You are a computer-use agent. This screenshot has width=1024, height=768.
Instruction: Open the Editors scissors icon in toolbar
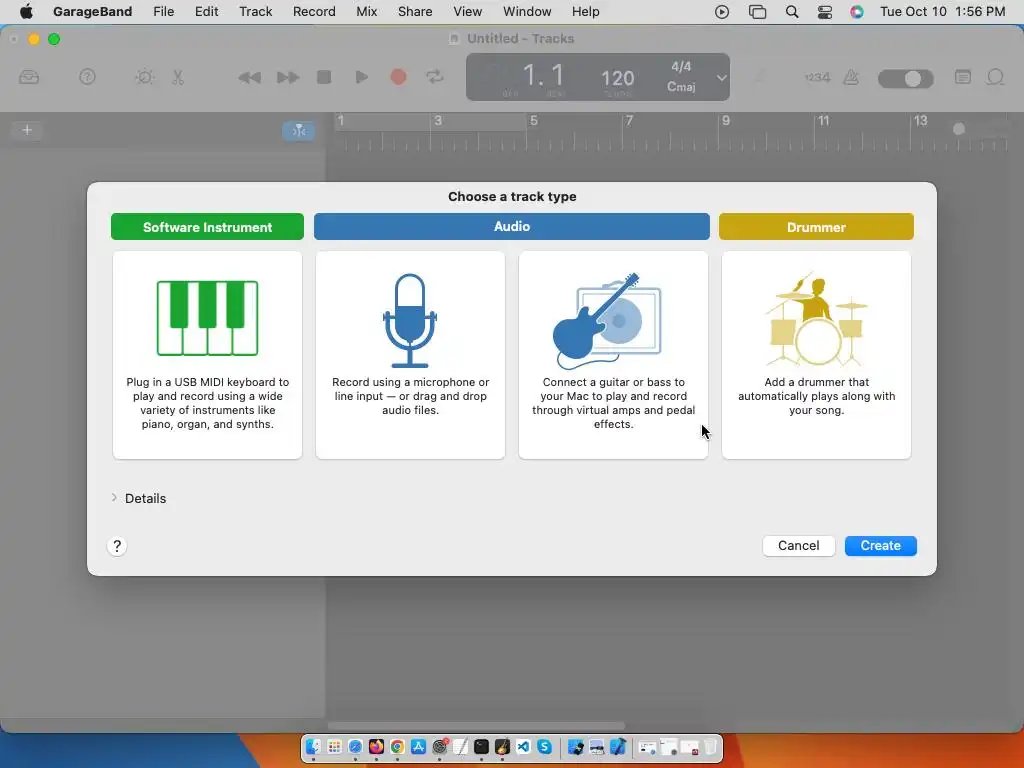pos(178,77)
